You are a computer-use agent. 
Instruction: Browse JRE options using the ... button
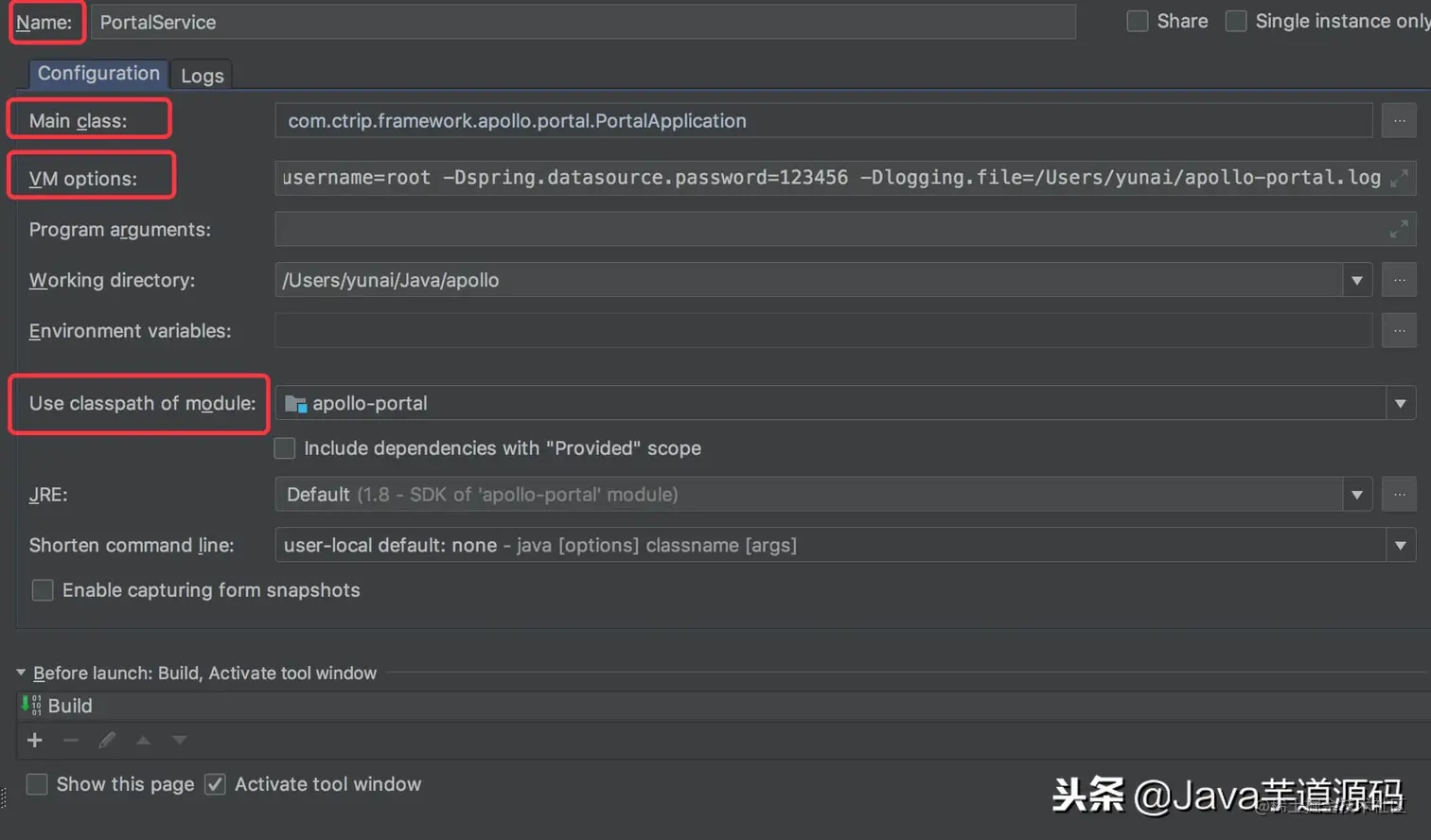[x=1399, y=494]
